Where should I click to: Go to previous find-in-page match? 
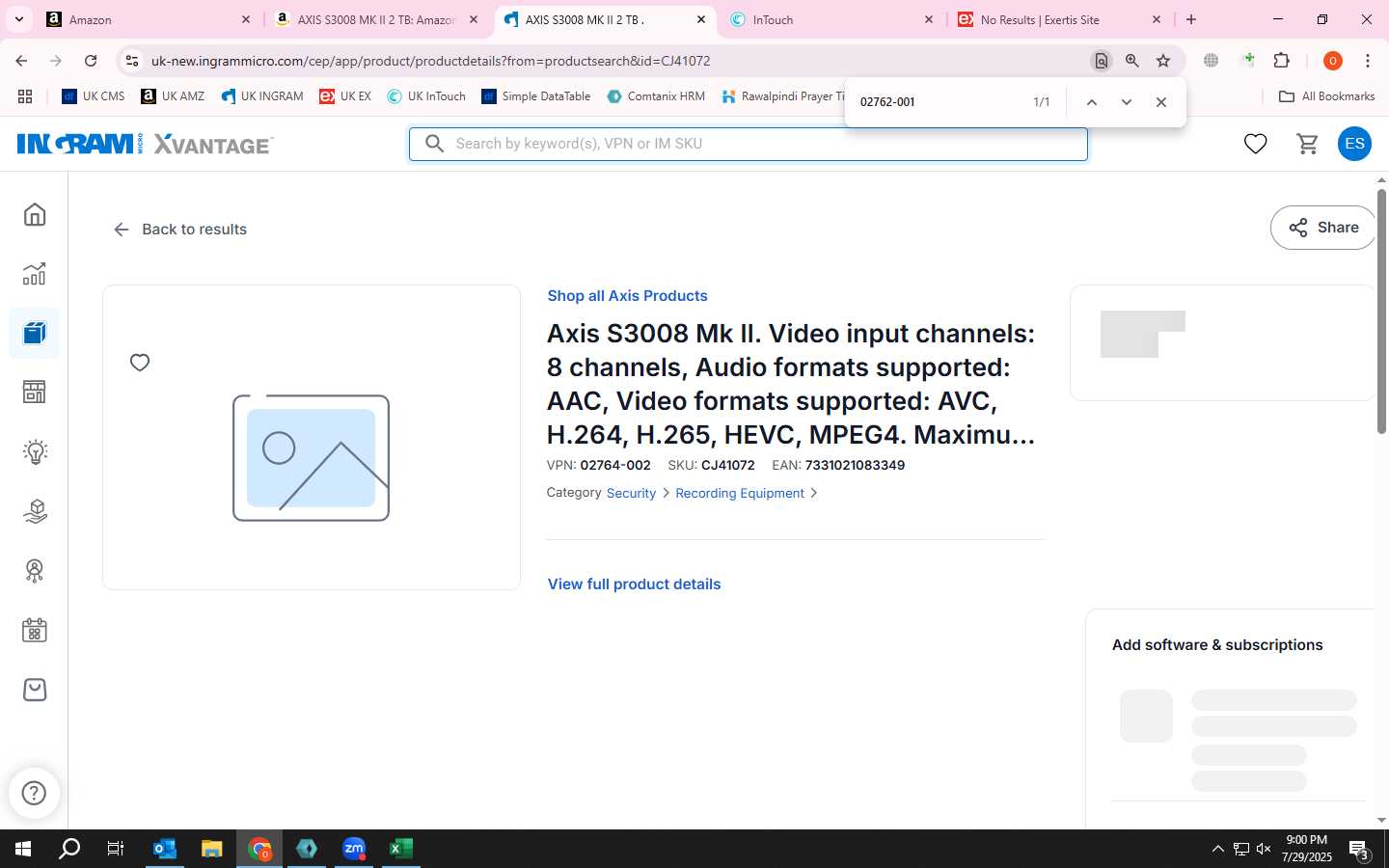coord(1091,102)
